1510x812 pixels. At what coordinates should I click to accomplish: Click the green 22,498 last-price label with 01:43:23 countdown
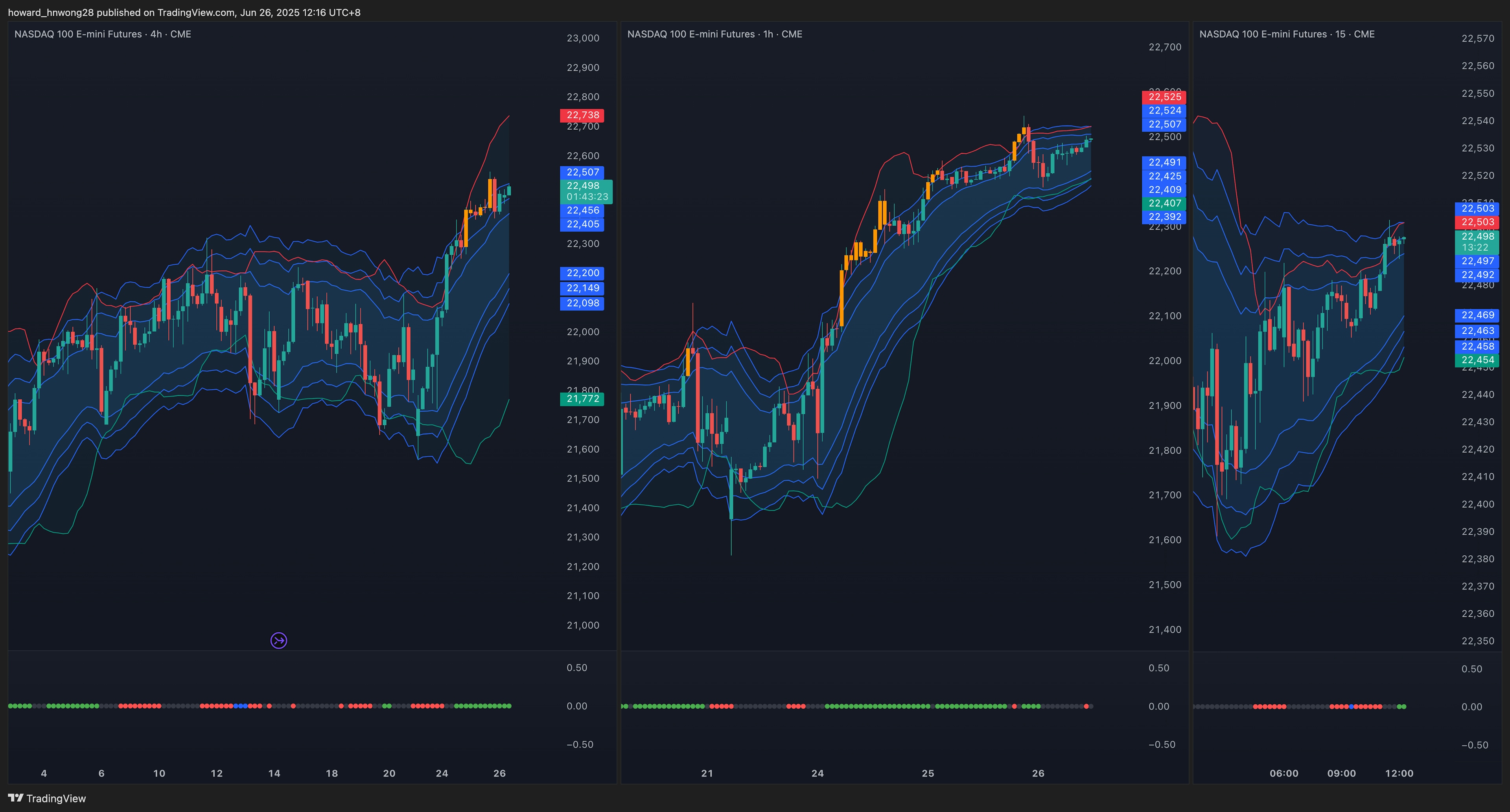(x=586, y=191)
